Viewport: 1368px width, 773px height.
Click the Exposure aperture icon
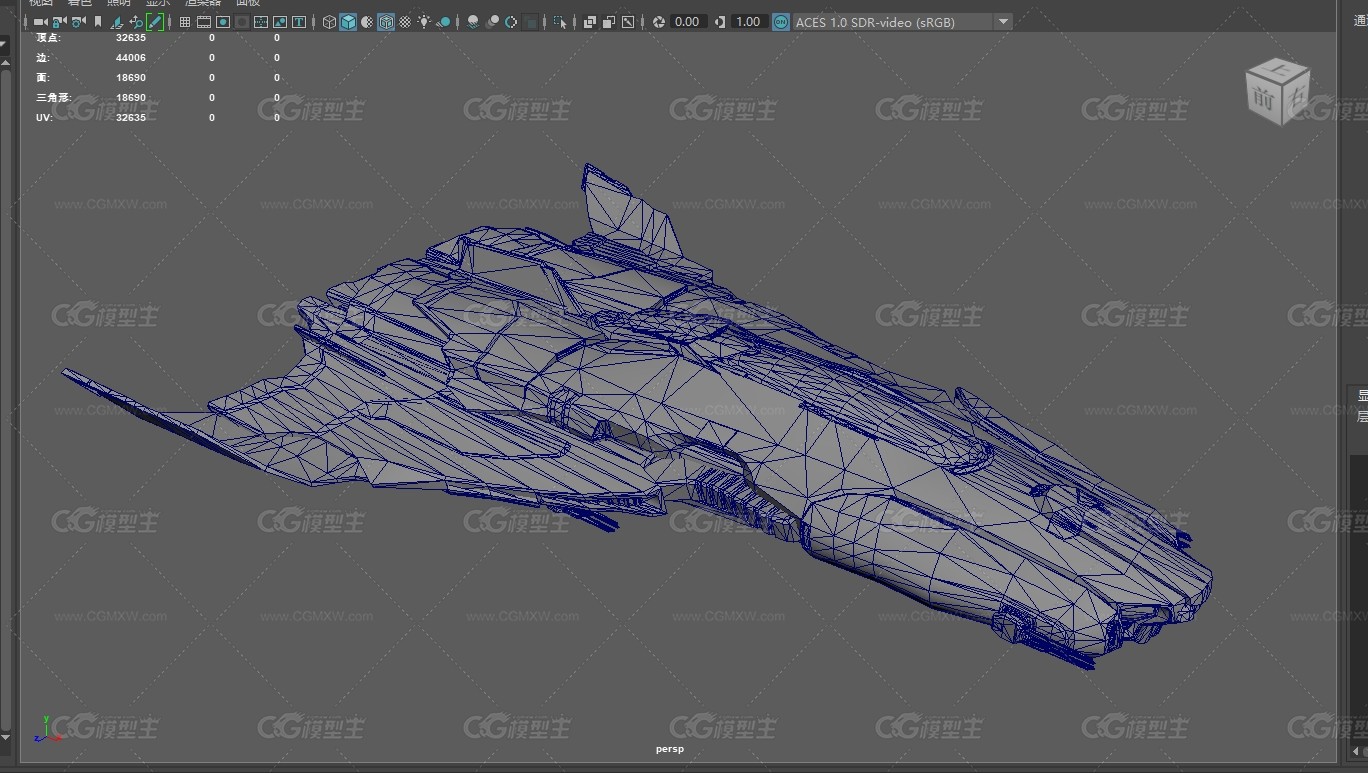tap(659, 21)
